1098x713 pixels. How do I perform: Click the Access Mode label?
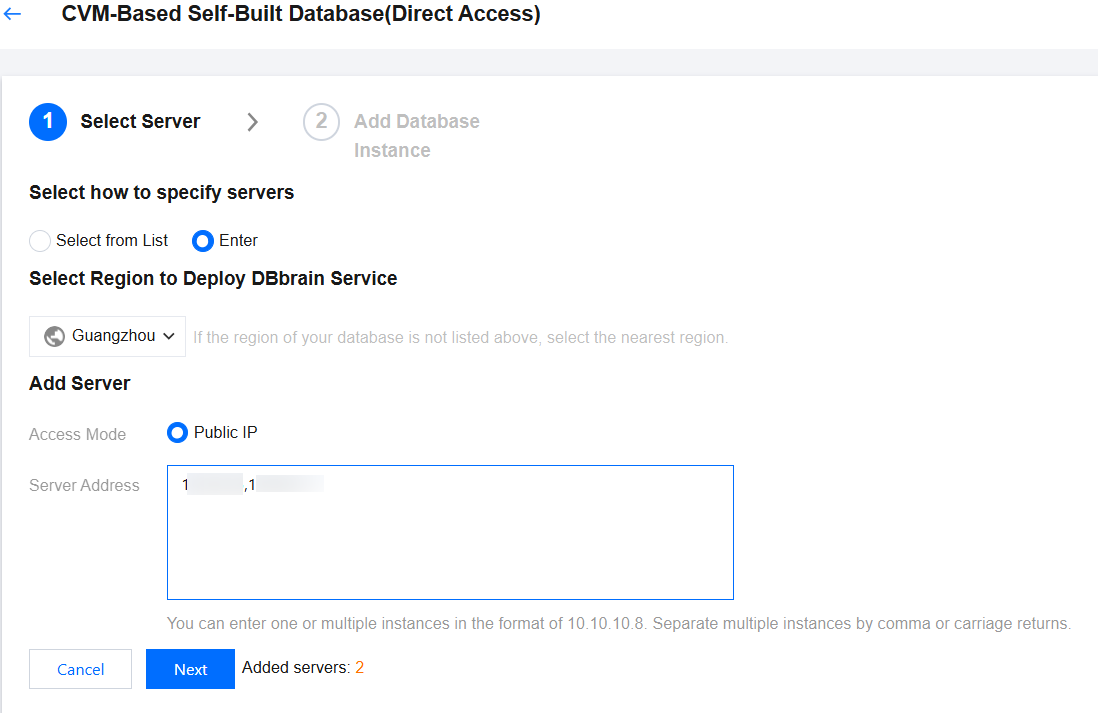(77, 434)
